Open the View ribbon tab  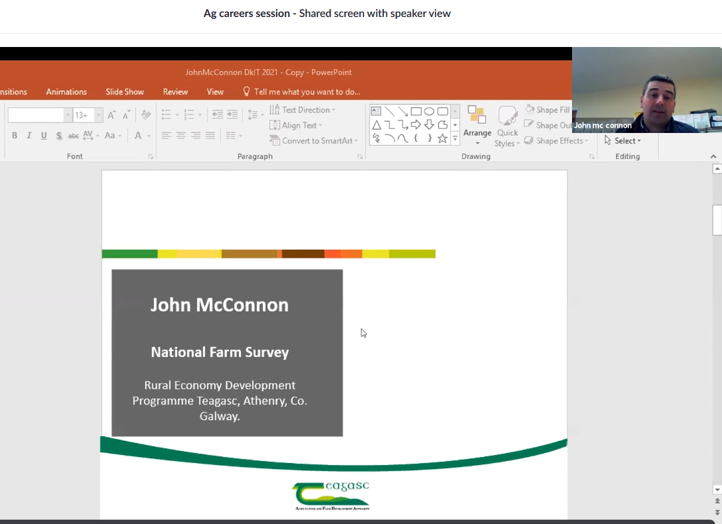point(215,92)
